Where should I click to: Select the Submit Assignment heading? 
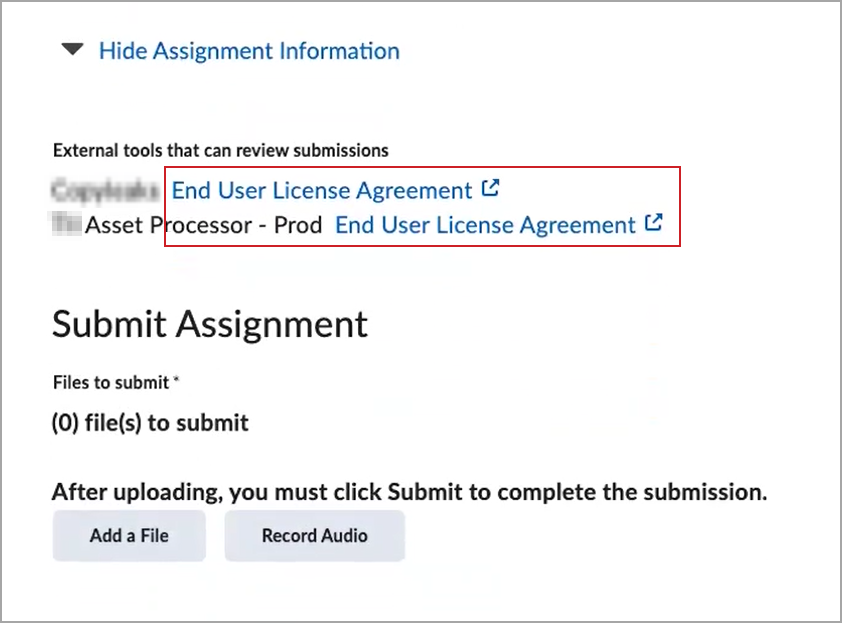coord(210,324)
